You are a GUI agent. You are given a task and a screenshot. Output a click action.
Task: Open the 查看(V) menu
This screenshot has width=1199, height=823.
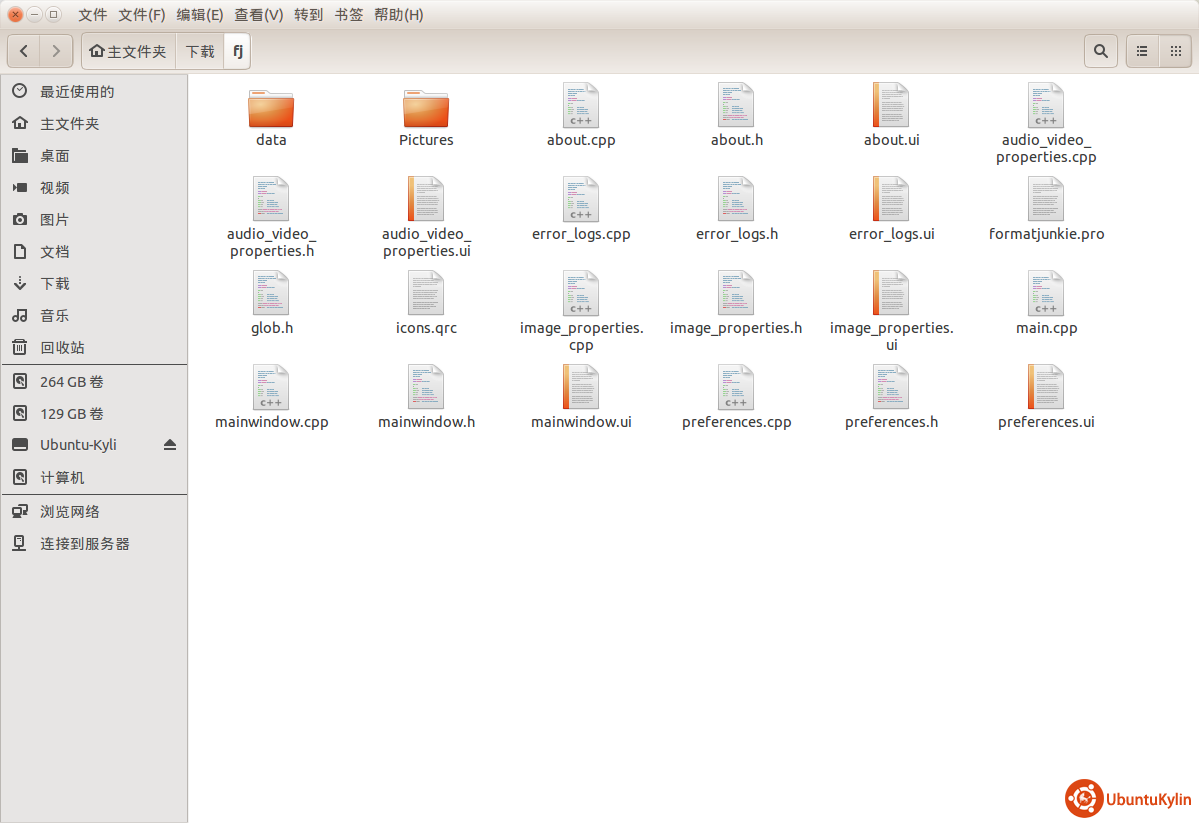coord(258,15)
